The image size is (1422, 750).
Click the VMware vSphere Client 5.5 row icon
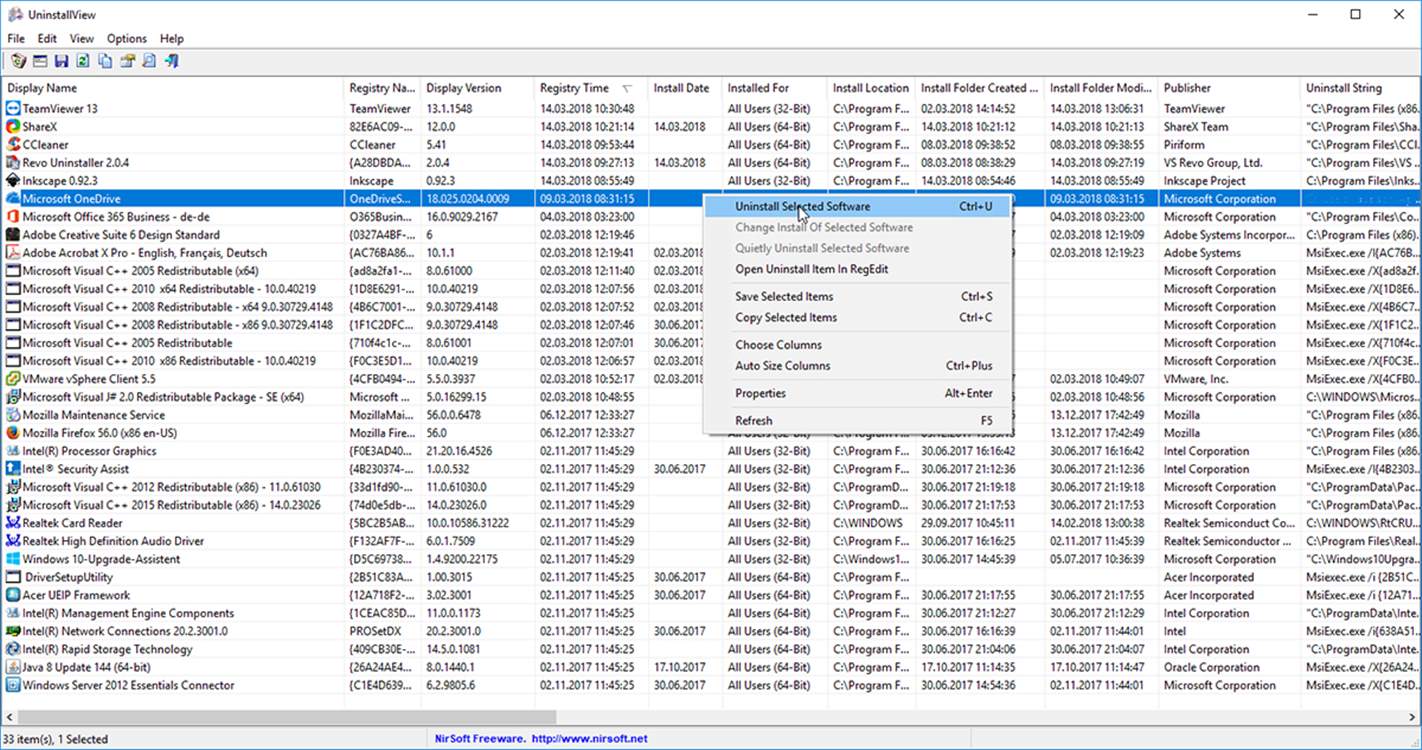pos(13,379)
